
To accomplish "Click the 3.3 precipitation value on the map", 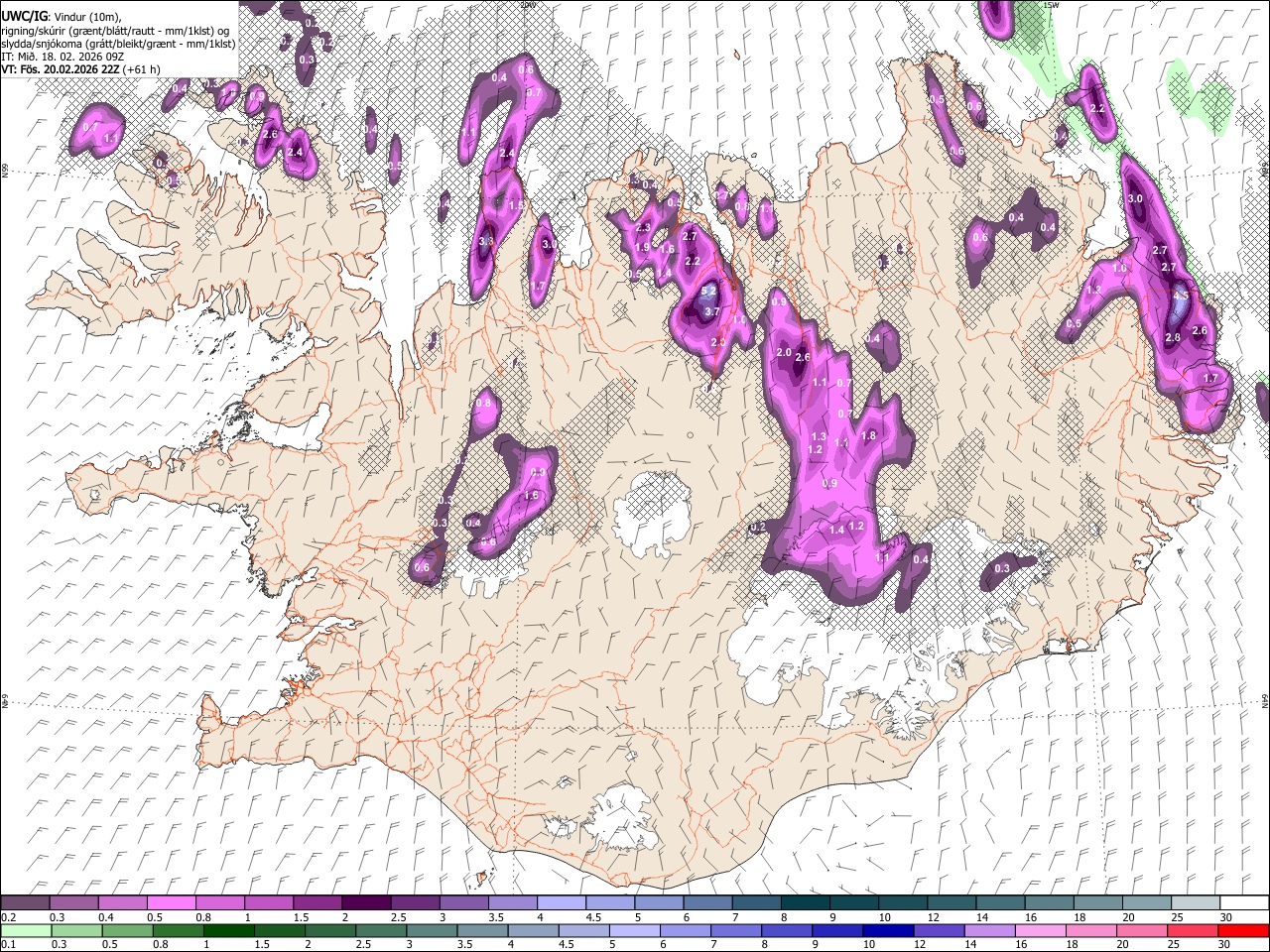I will tap(486, 241).
